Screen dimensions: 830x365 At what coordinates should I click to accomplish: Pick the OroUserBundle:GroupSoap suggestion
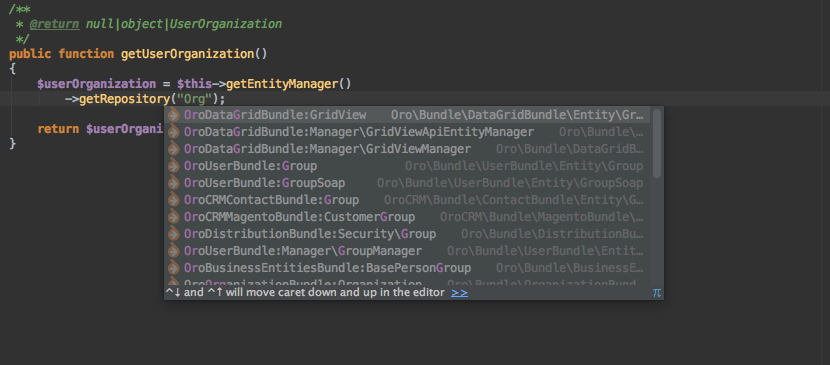(407, 183)
